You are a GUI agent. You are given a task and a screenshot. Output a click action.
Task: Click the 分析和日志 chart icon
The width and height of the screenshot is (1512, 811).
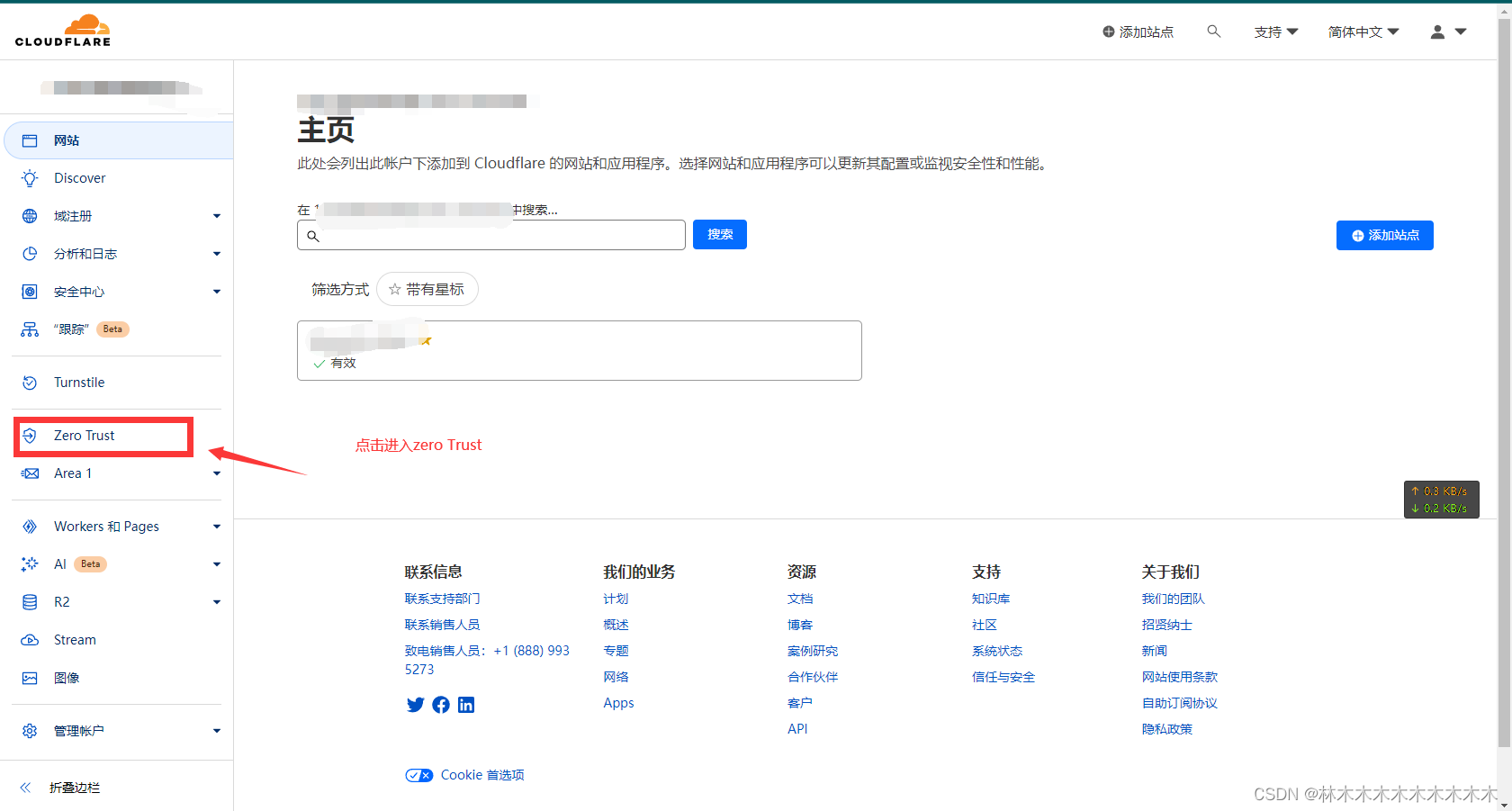(30, 254)
